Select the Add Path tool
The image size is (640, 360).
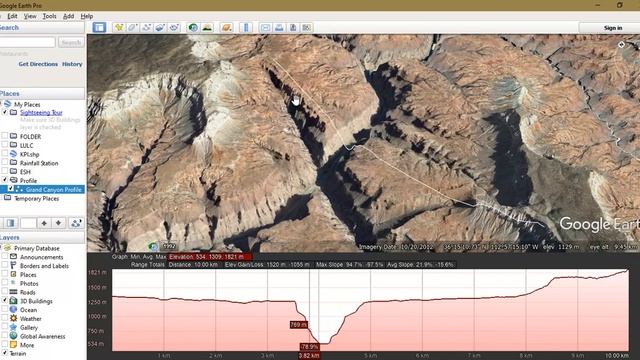pos(146,27)
